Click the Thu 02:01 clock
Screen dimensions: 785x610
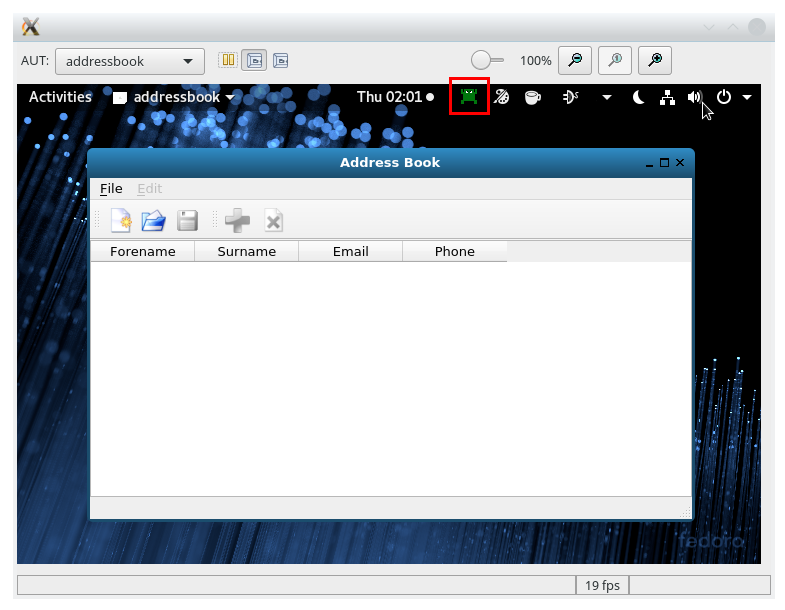pos(389,97)
